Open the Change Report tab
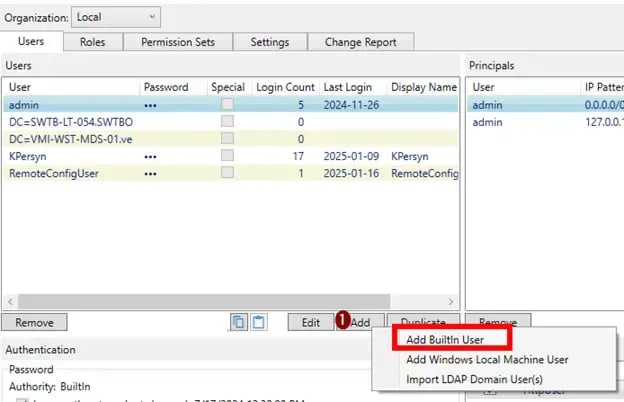624x402 pixels. [360, 42]
